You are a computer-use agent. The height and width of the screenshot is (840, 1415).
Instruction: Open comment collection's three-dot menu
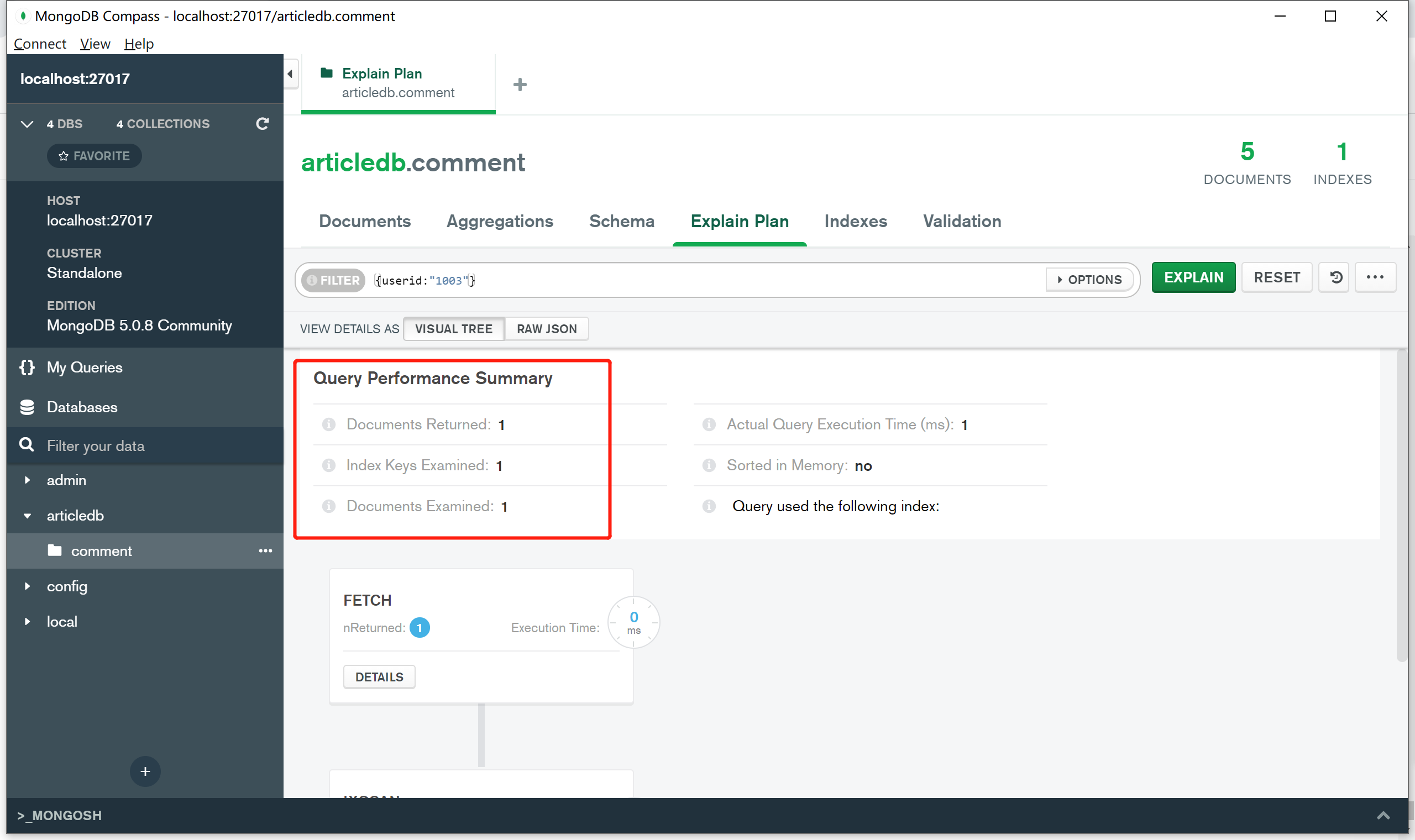265,551
